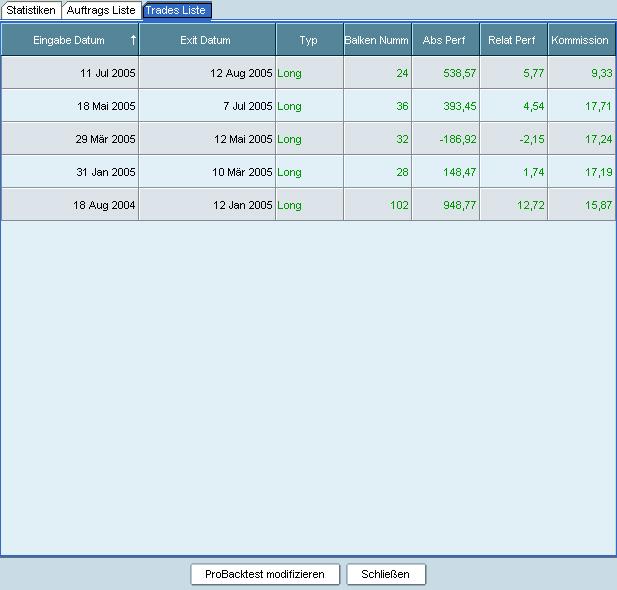The width and height of the screenshot is (617, 590).
Task: Select Kommission value 15,87
Action: [599, 205]
